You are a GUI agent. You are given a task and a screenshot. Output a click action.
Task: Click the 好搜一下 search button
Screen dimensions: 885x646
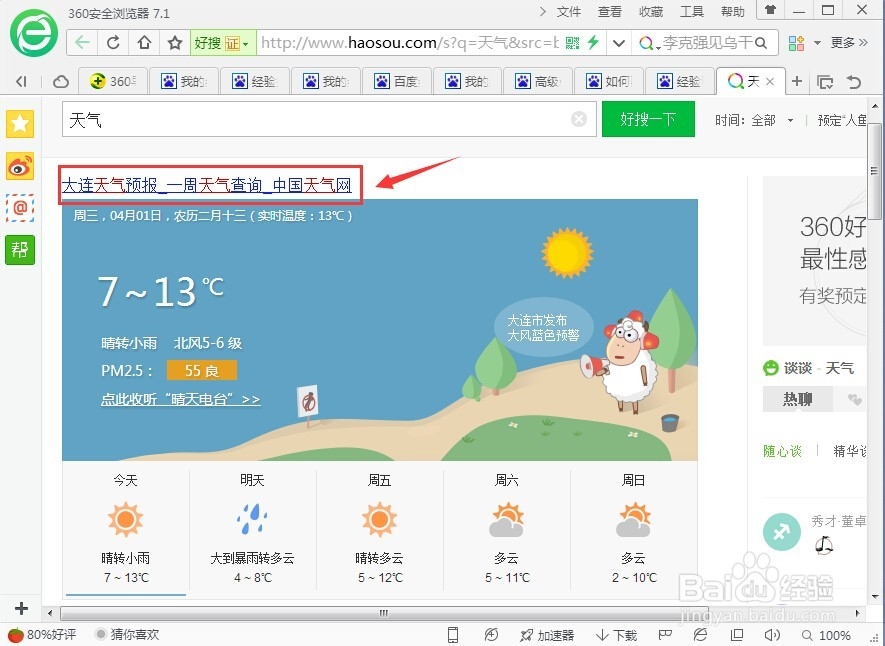648,119
